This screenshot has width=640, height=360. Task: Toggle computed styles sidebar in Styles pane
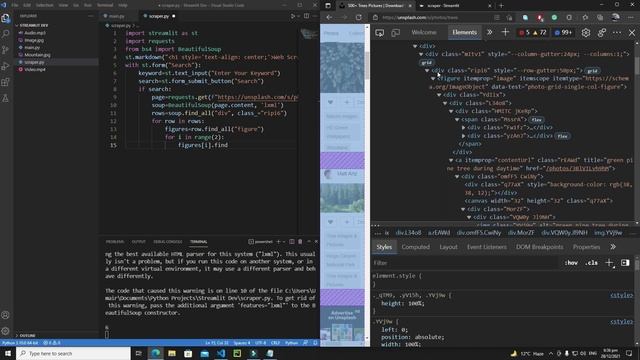625,263
